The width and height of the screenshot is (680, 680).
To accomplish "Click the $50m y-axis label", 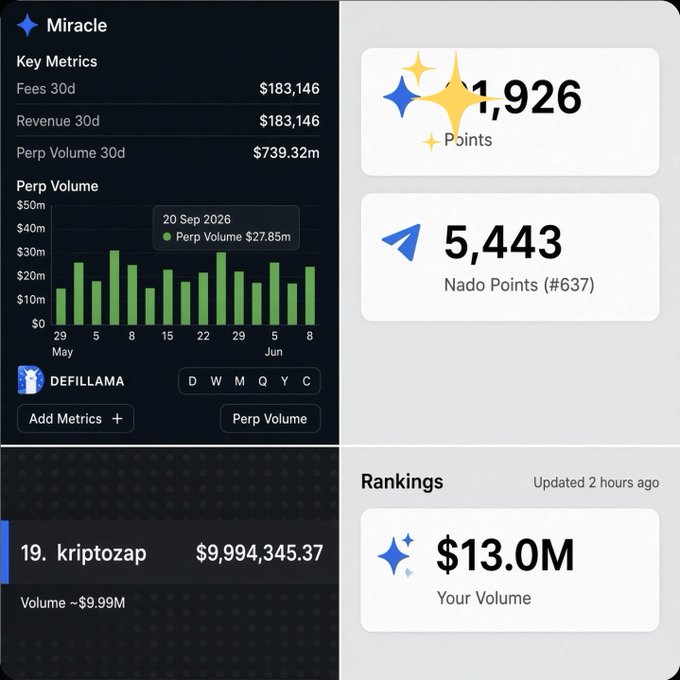I will tap(31, 205).
